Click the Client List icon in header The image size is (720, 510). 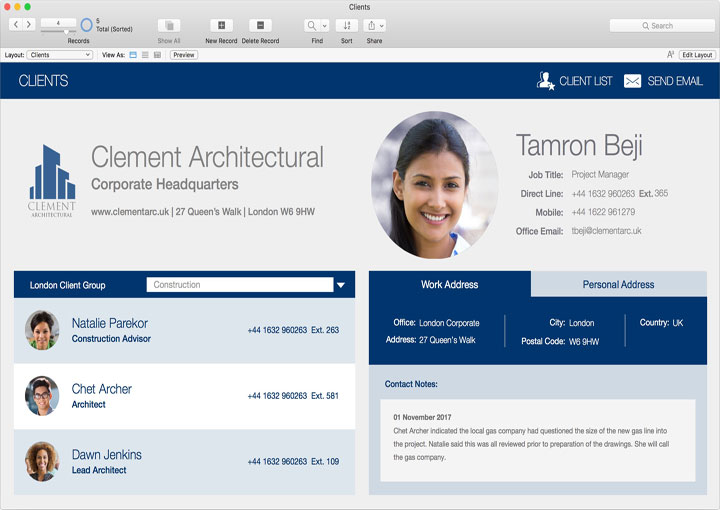pos(545,81)
